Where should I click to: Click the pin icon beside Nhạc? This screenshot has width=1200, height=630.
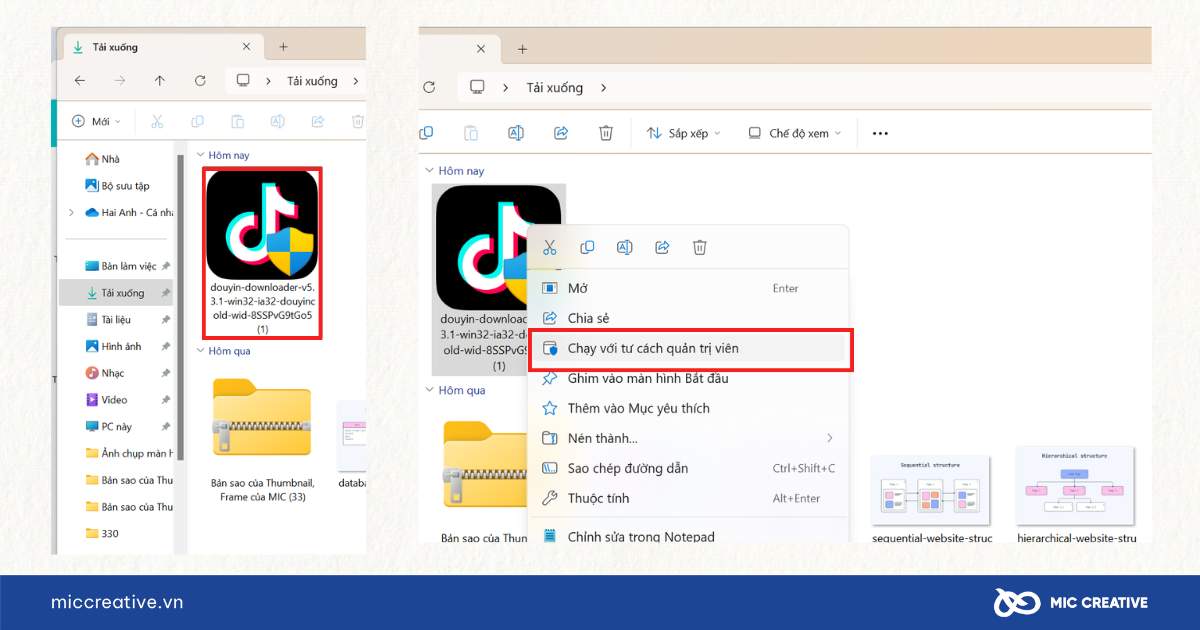coord(166,373)
